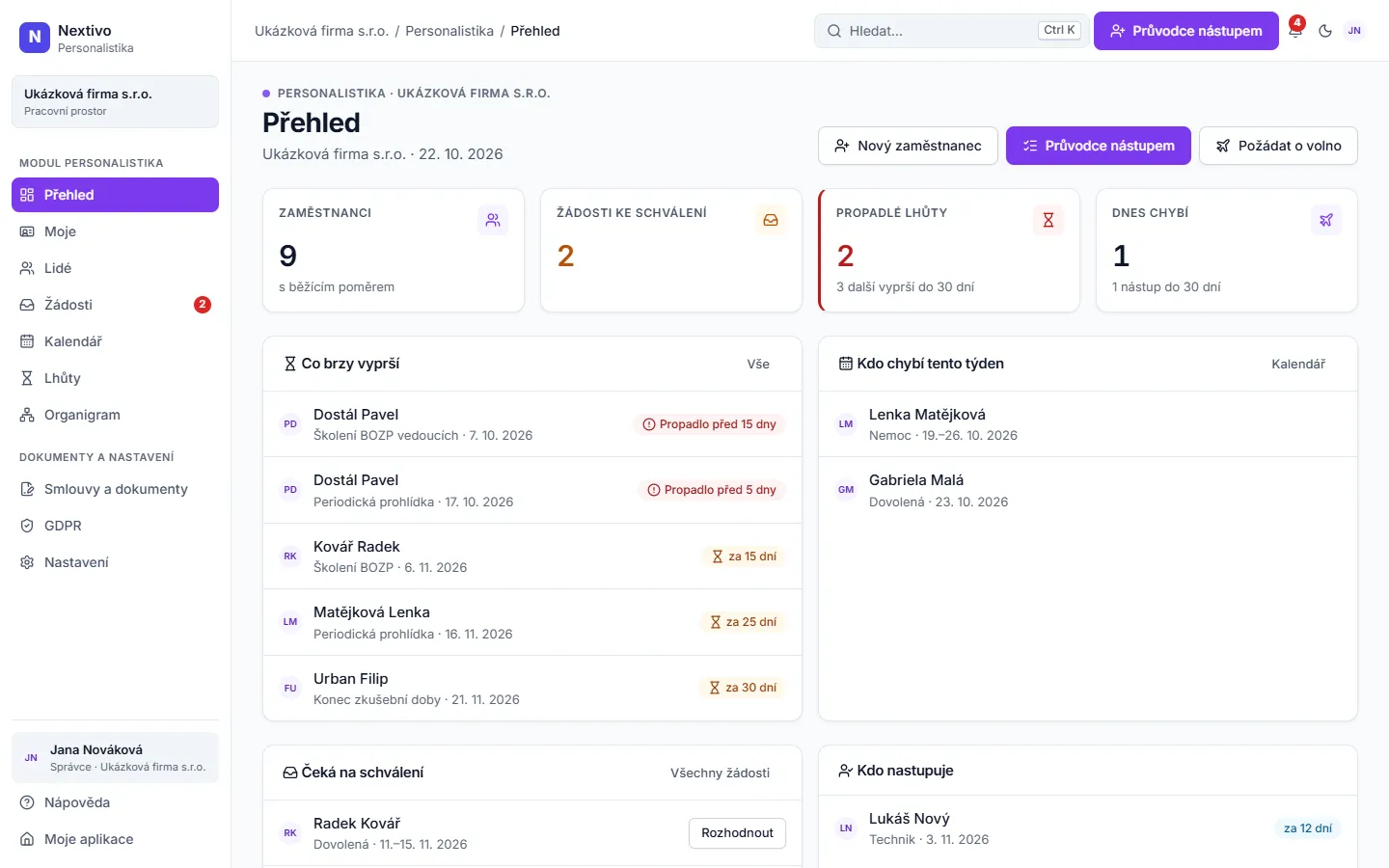Click the PD avatar for Školení BOZP vedoucích
1389x868 pixels.
(290, 424)
